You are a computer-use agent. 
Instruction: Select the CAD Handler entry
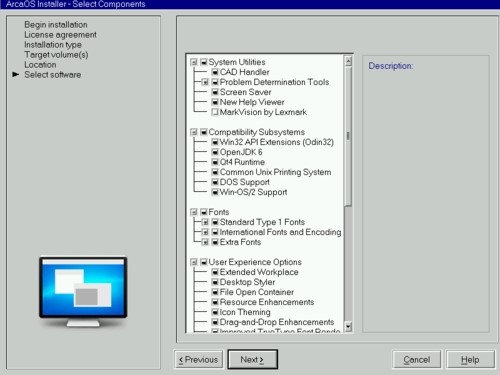tap(244, 72)
